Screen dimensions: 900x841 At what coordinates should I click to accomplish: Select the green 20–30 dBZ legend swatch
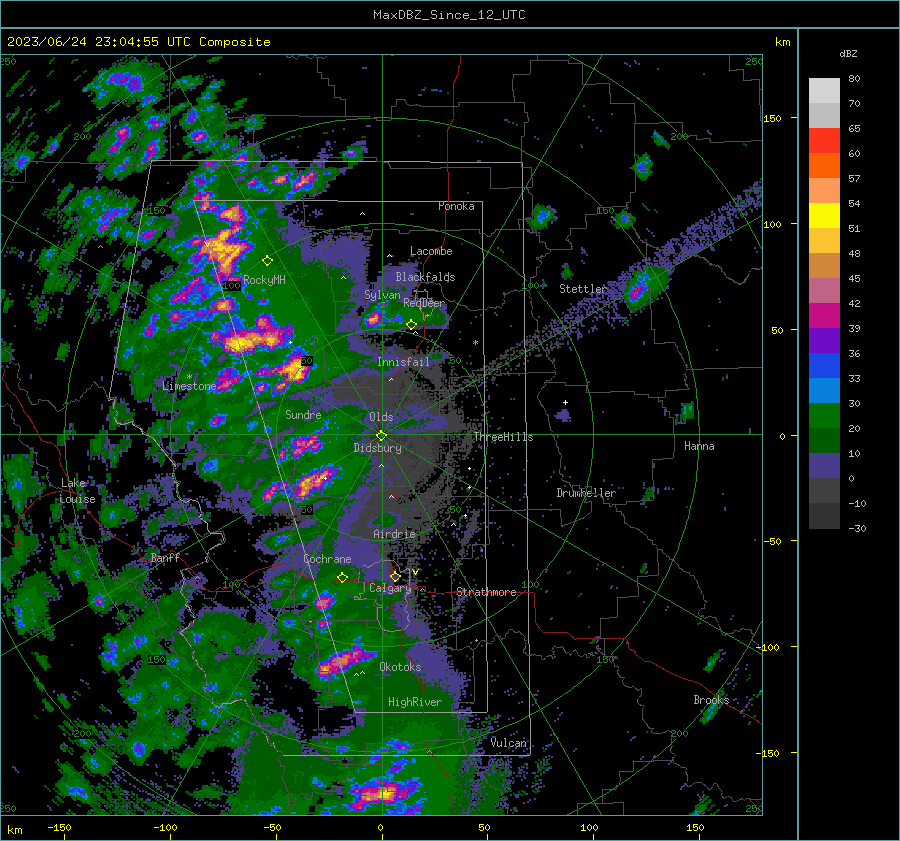tap(824, 416)
